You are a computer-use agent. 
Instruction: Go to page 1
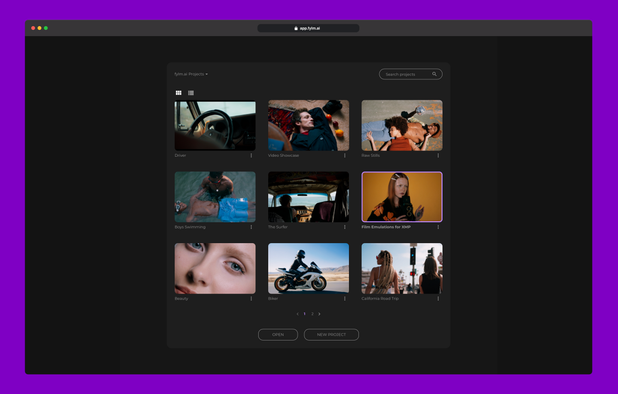coord(304,314)
